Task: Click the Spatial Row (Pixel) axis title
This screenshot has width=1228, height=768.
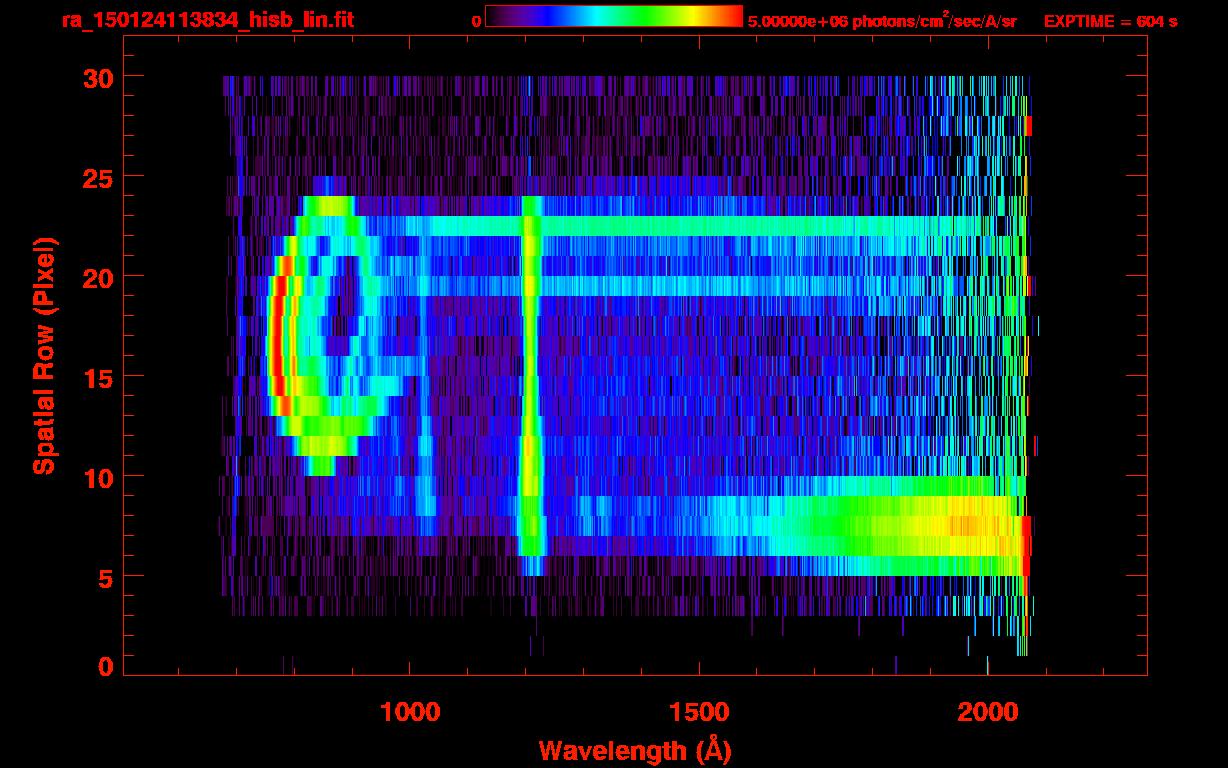Action: point(44,356)
